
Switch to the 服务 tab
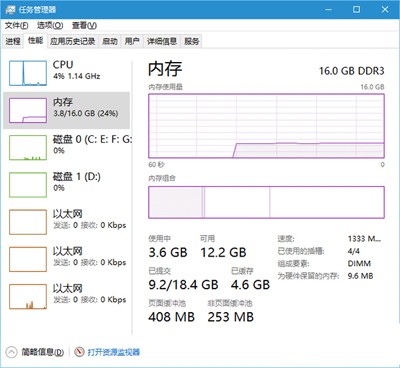click(x=192, y=41)
